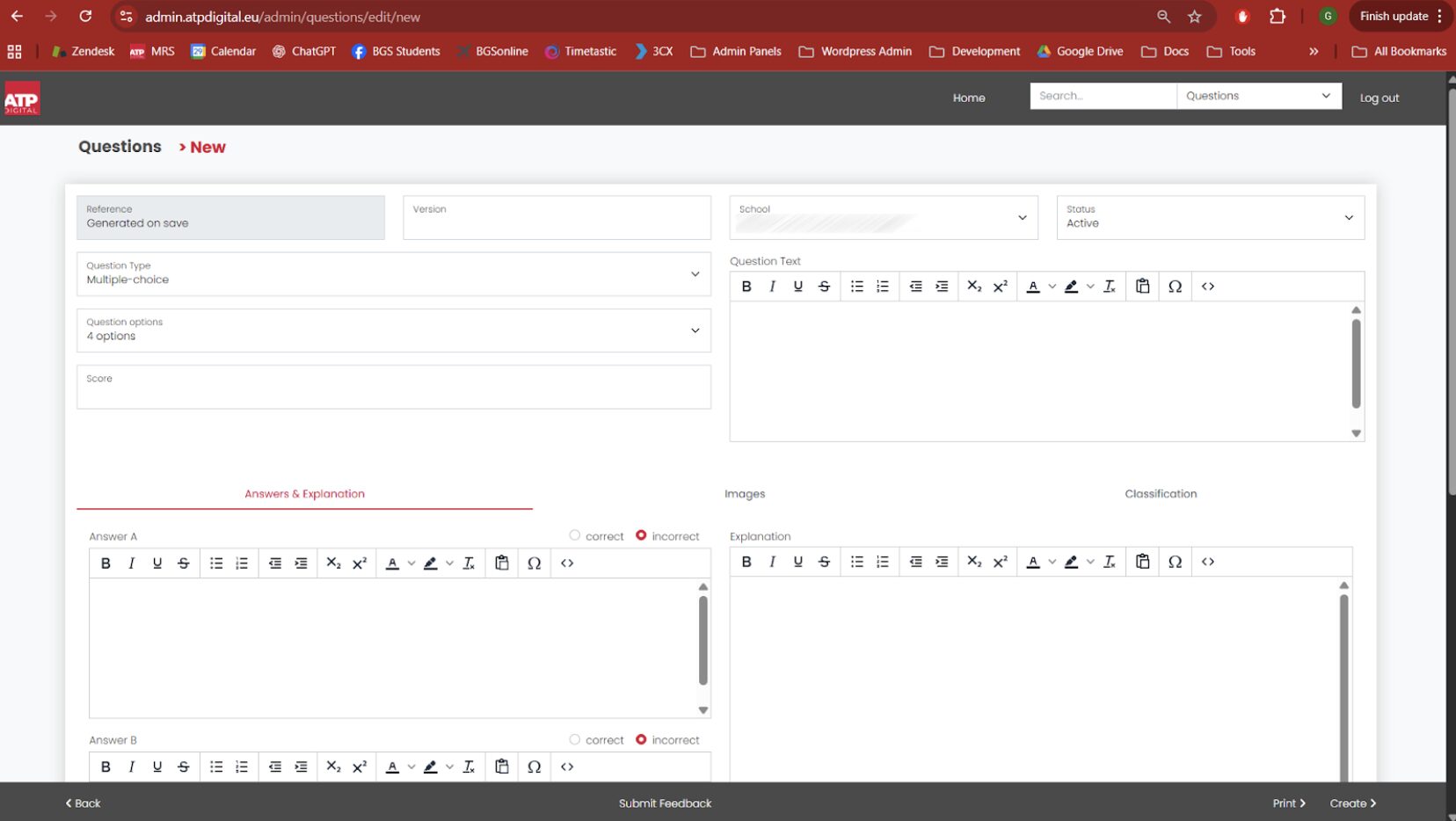Image resolution: width=1456 pixels, height=821 pixels.
Task: Click into the Score input field
Action: tap(394, 387)
